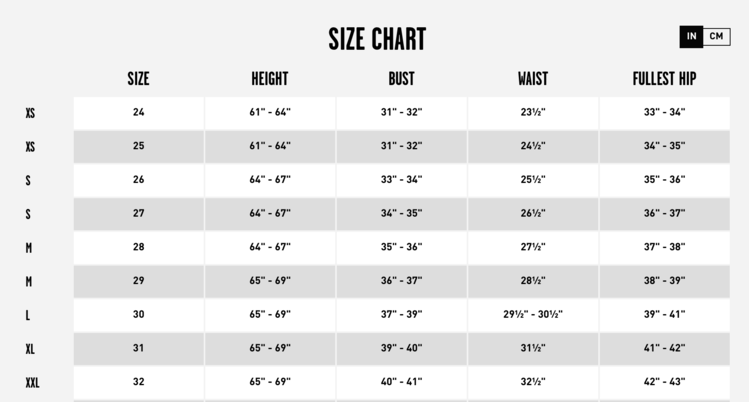
Task: Select the HEIGHT column header
Action: pyautogui.click(x=270, y=78)
